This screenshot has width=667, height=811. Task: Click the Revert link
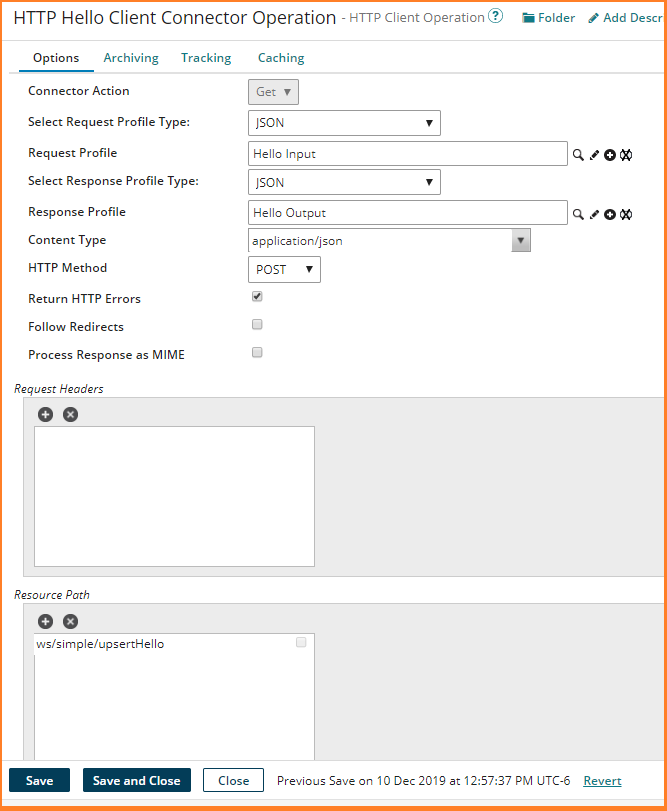point(602,781)
